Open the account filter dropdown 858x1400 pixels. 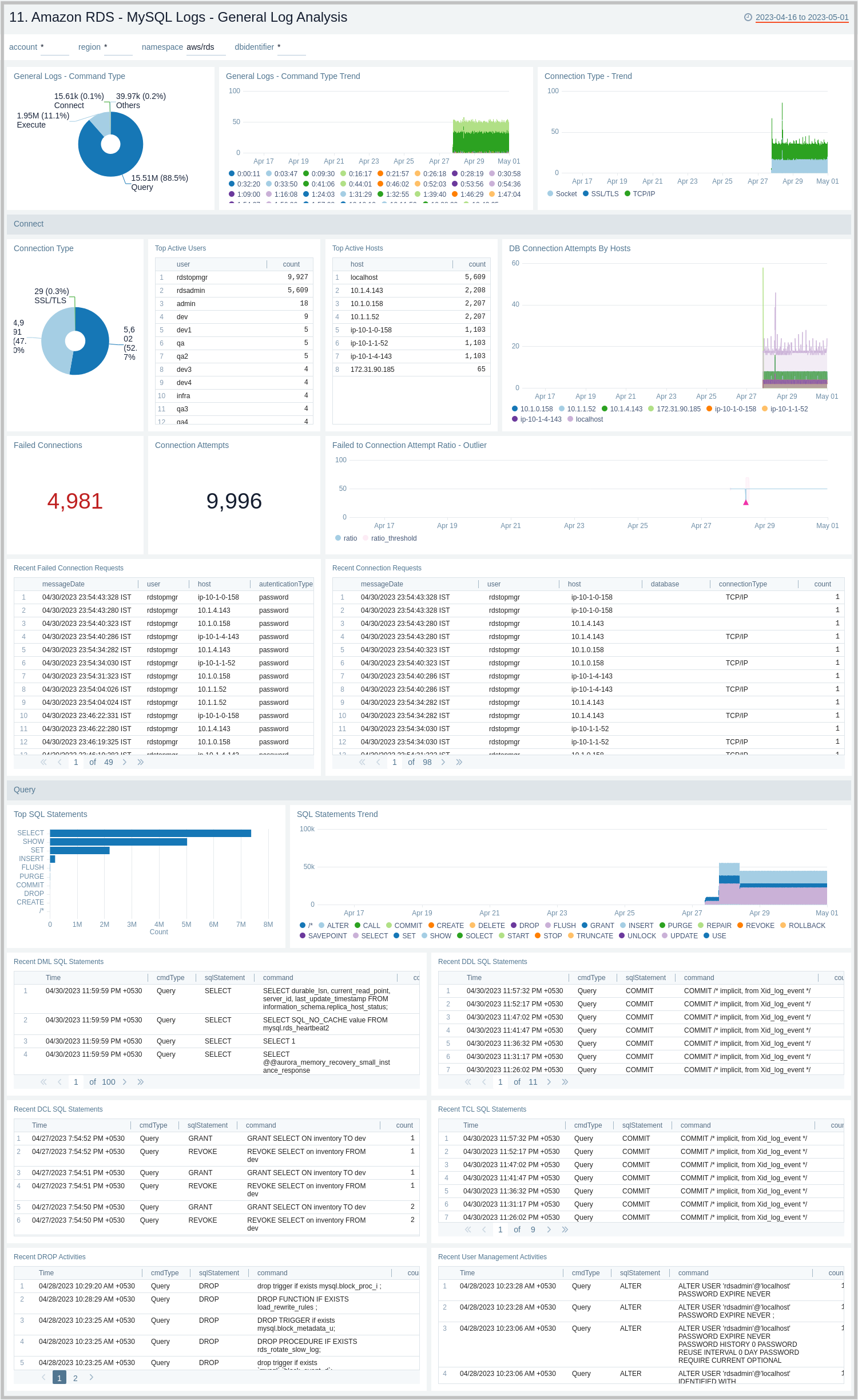54,47
